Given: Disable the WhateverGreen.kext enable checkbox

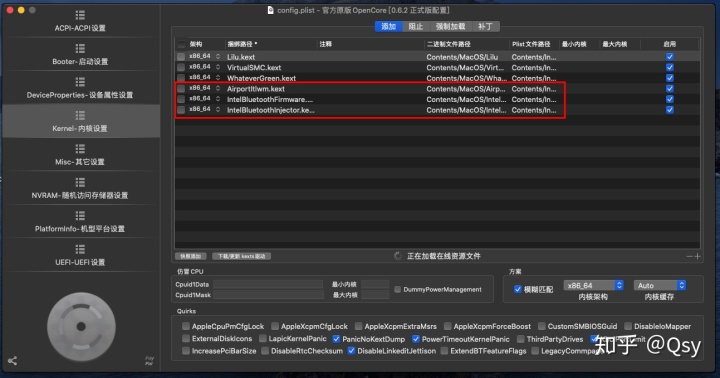Looking at the screenshot, I should (669, 78).
